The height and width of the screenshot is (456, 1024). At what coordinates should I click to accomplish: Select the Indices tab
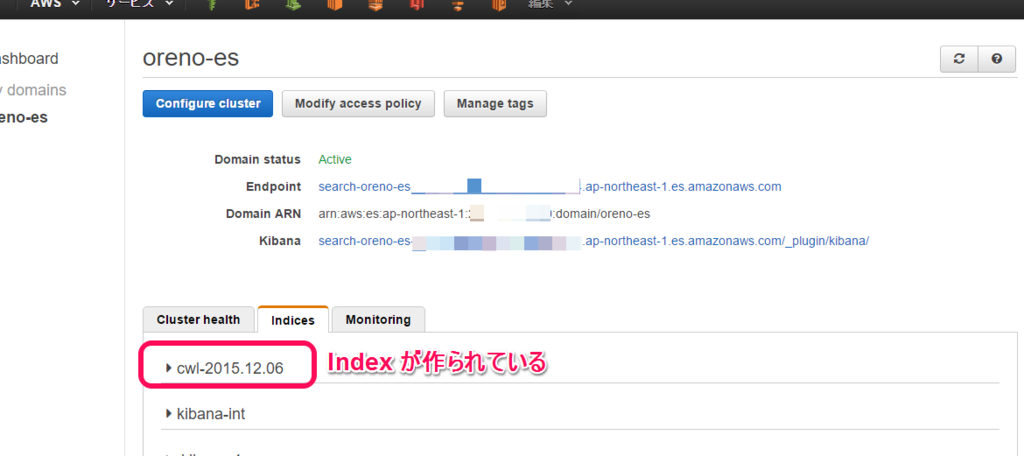tap(293, 319)
